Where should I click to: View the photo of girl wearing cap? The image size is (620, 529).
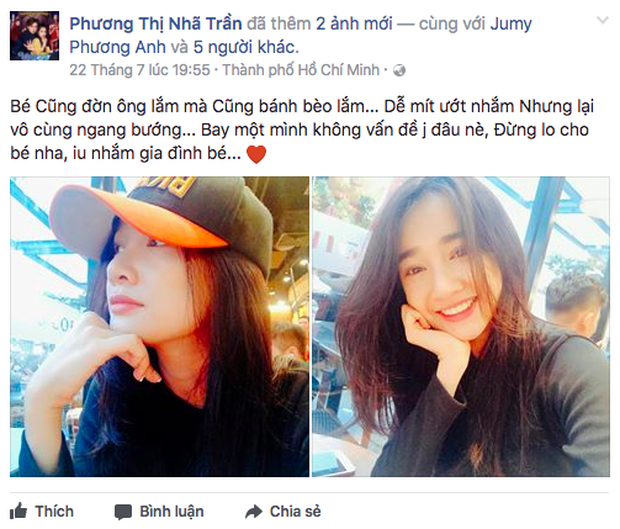coord(159,327)
